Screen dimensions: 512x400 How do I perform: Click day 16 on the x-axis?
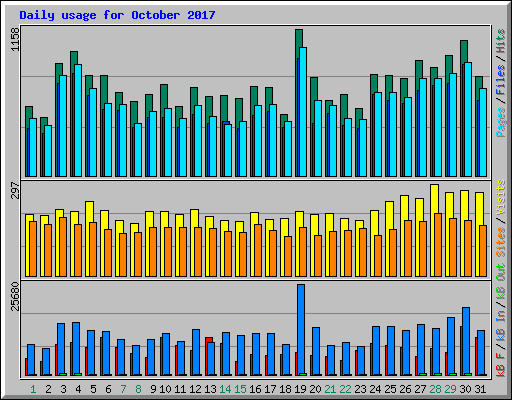coord(255,389)
